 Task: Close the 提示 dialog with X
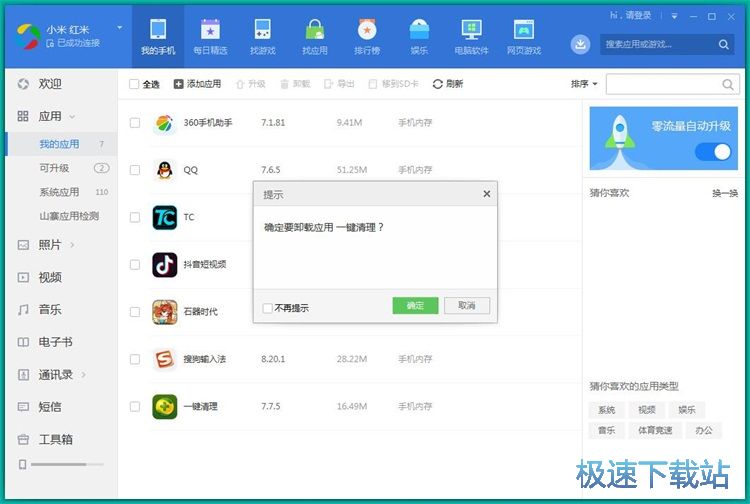(x=486, y=194)
